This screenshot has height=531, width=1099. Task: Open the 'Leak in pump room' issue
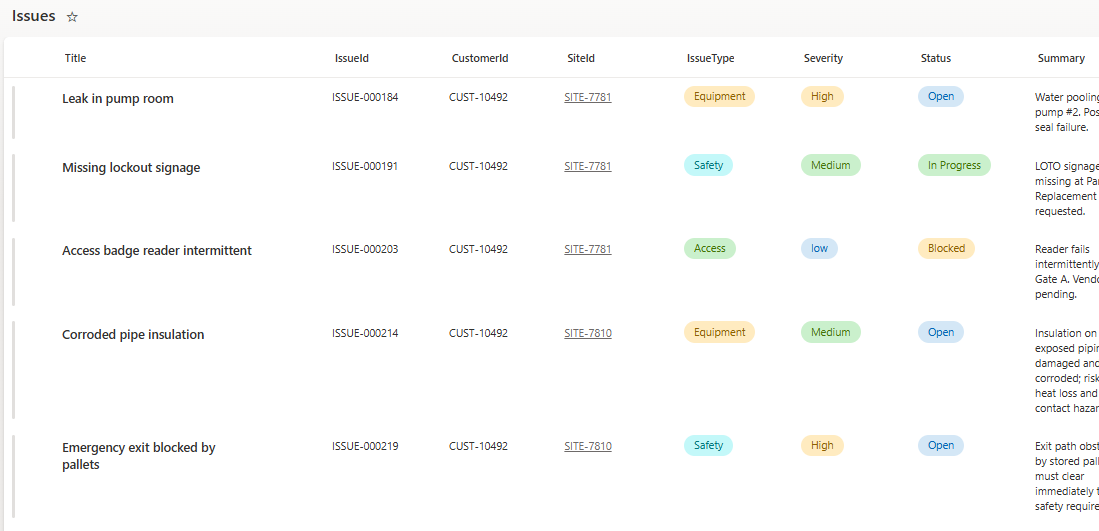(117, 98)
